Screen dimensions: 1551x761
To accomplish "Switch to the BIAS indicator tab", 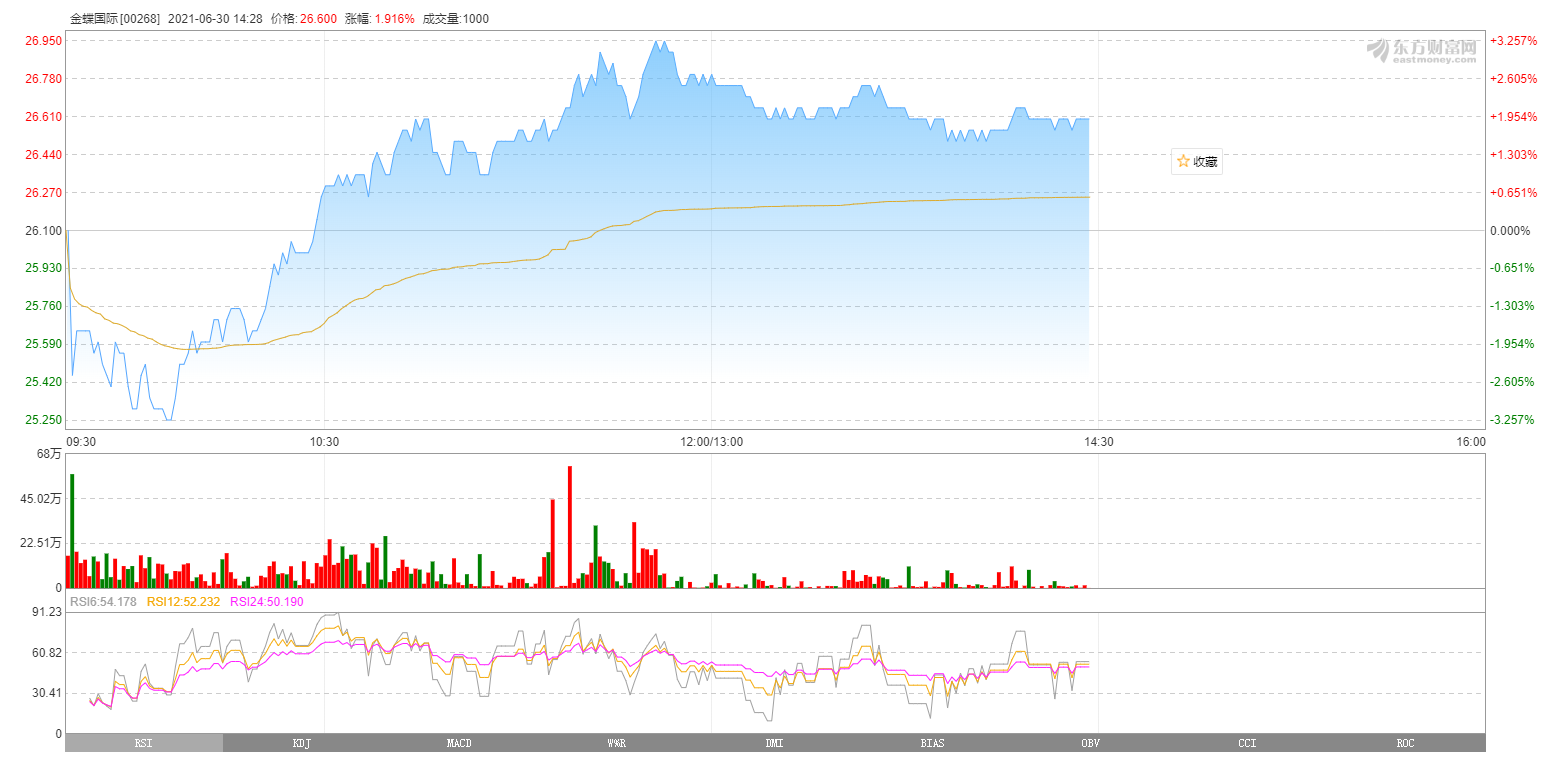I will [x=932, y=743].
